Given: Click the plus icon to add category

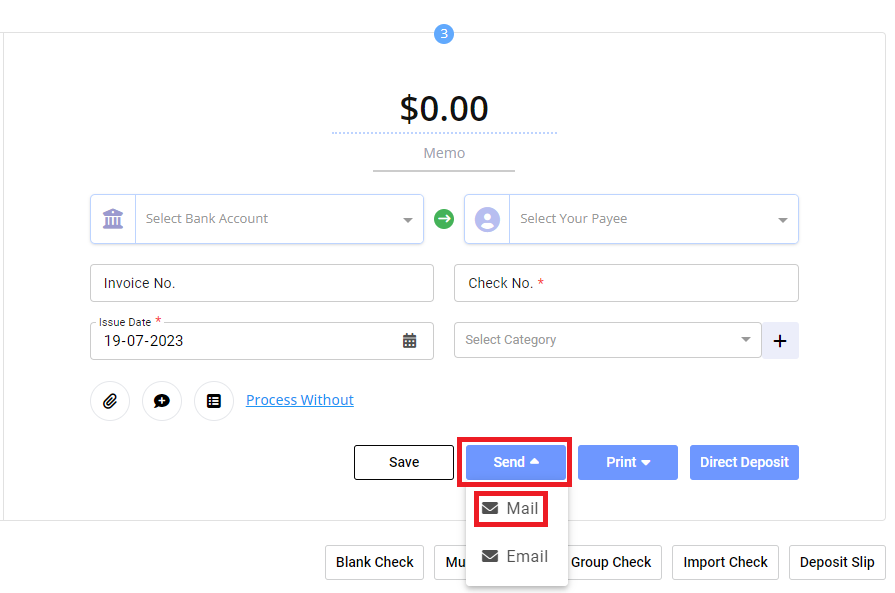Looking at the screenshot, I should 780,341.
